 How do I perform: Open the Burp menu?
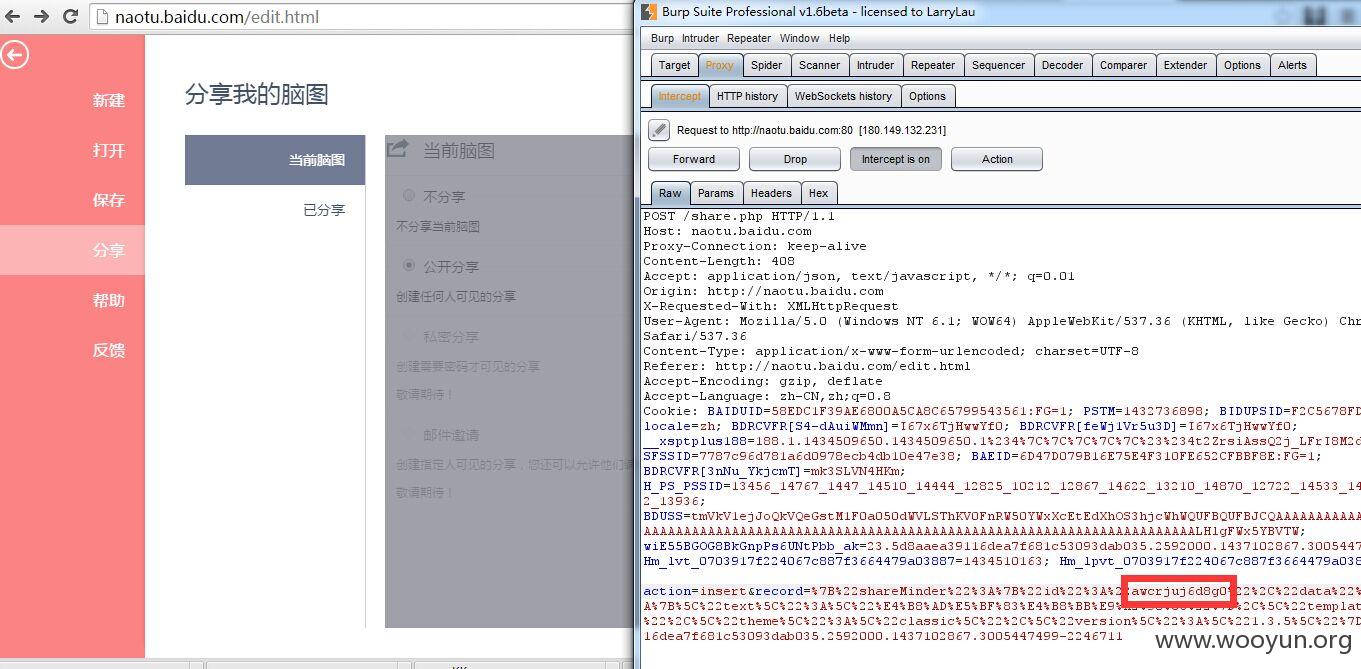click(662, 38)
